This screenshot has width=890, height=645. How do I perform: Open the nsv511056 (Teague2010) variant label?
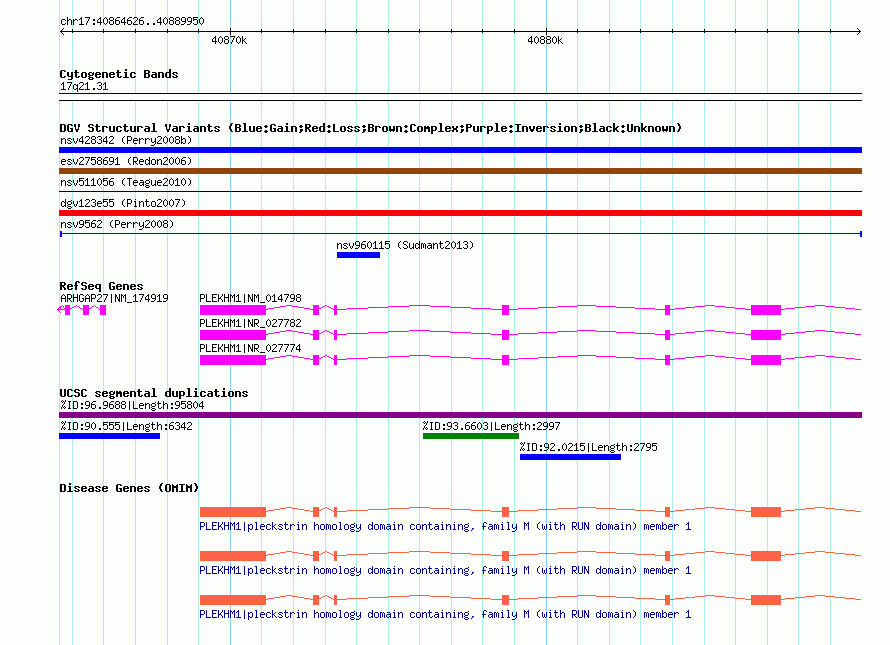pyautogui.click(x=126, y=182)
